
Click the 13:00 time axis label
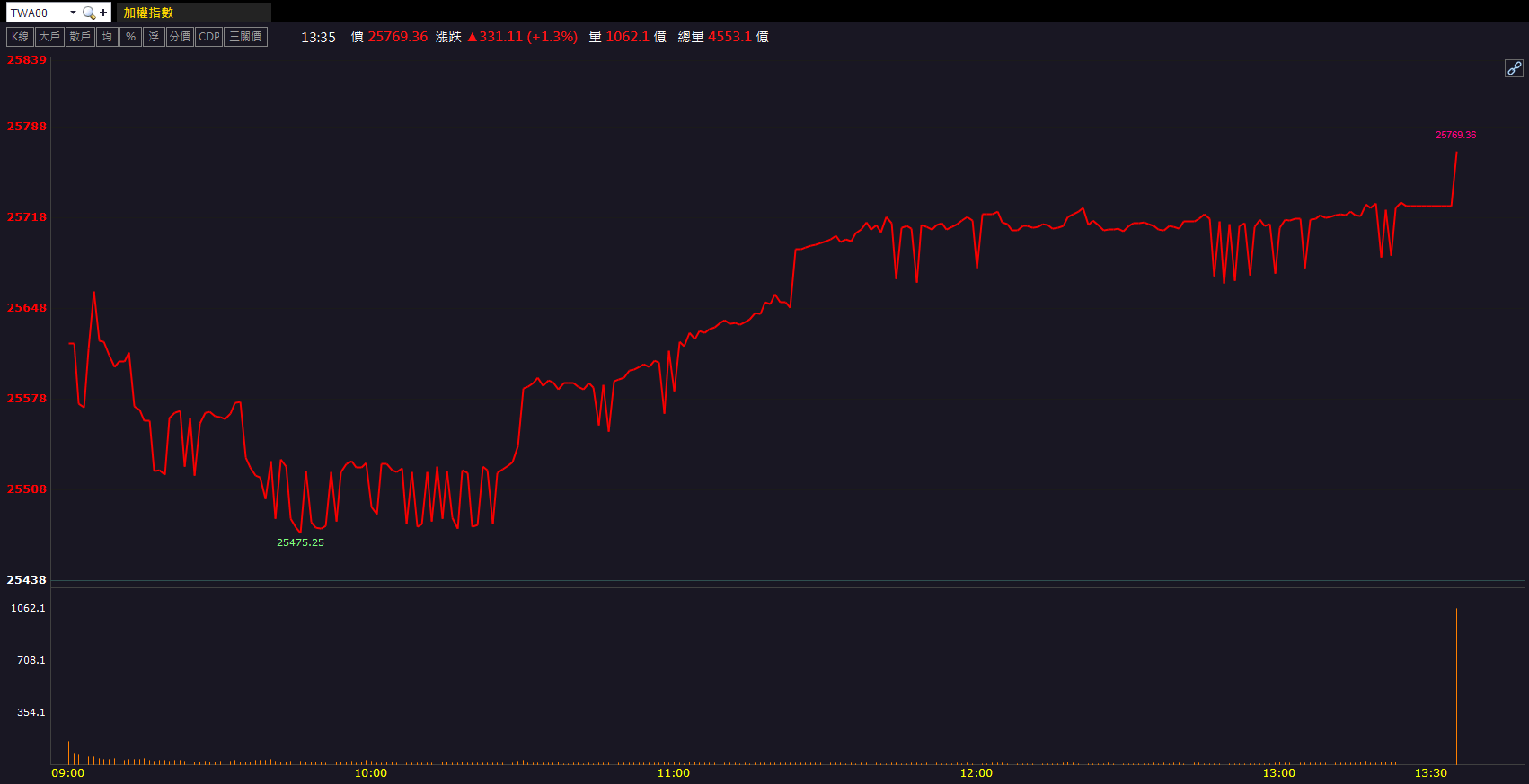(1279, 773)
